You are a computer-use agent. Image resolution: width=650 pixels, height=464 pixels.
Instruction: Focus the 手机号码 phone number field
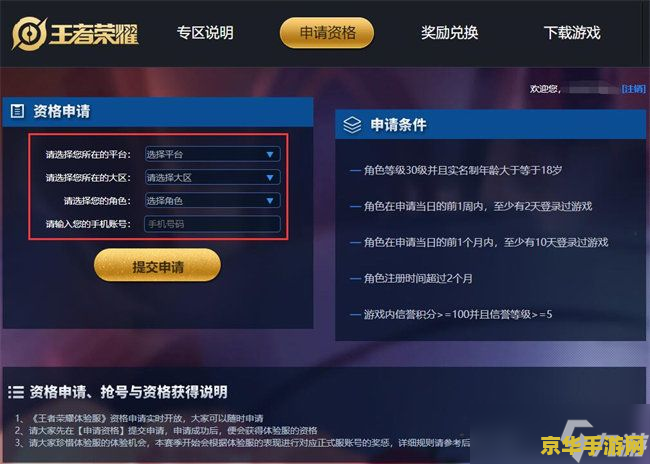point(212,224)
